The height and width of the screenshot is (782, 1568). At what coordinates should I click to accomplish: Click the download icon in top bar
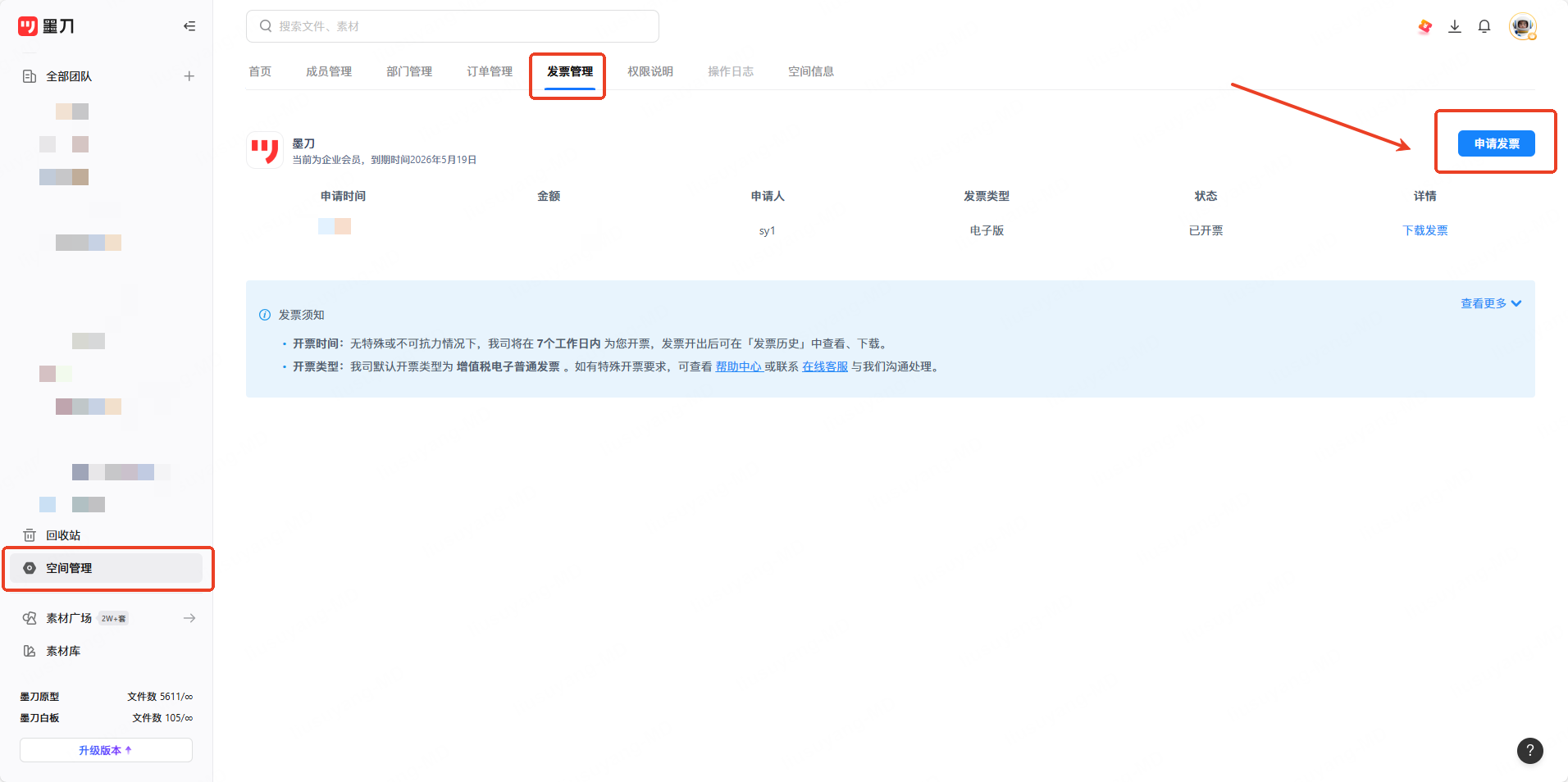coord(1455,26)
